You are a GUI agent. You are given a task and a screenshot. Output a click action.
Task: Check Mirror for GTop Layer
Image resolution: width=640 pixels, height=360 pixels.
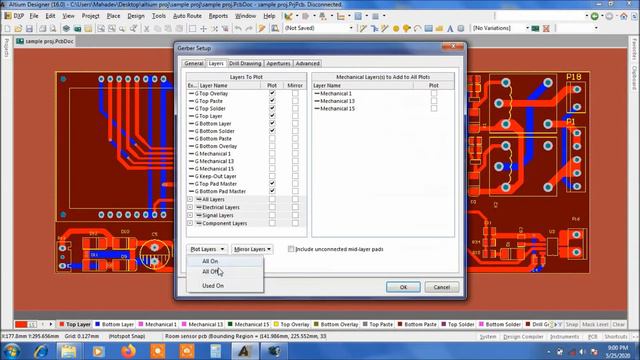[x=295, y=116]
